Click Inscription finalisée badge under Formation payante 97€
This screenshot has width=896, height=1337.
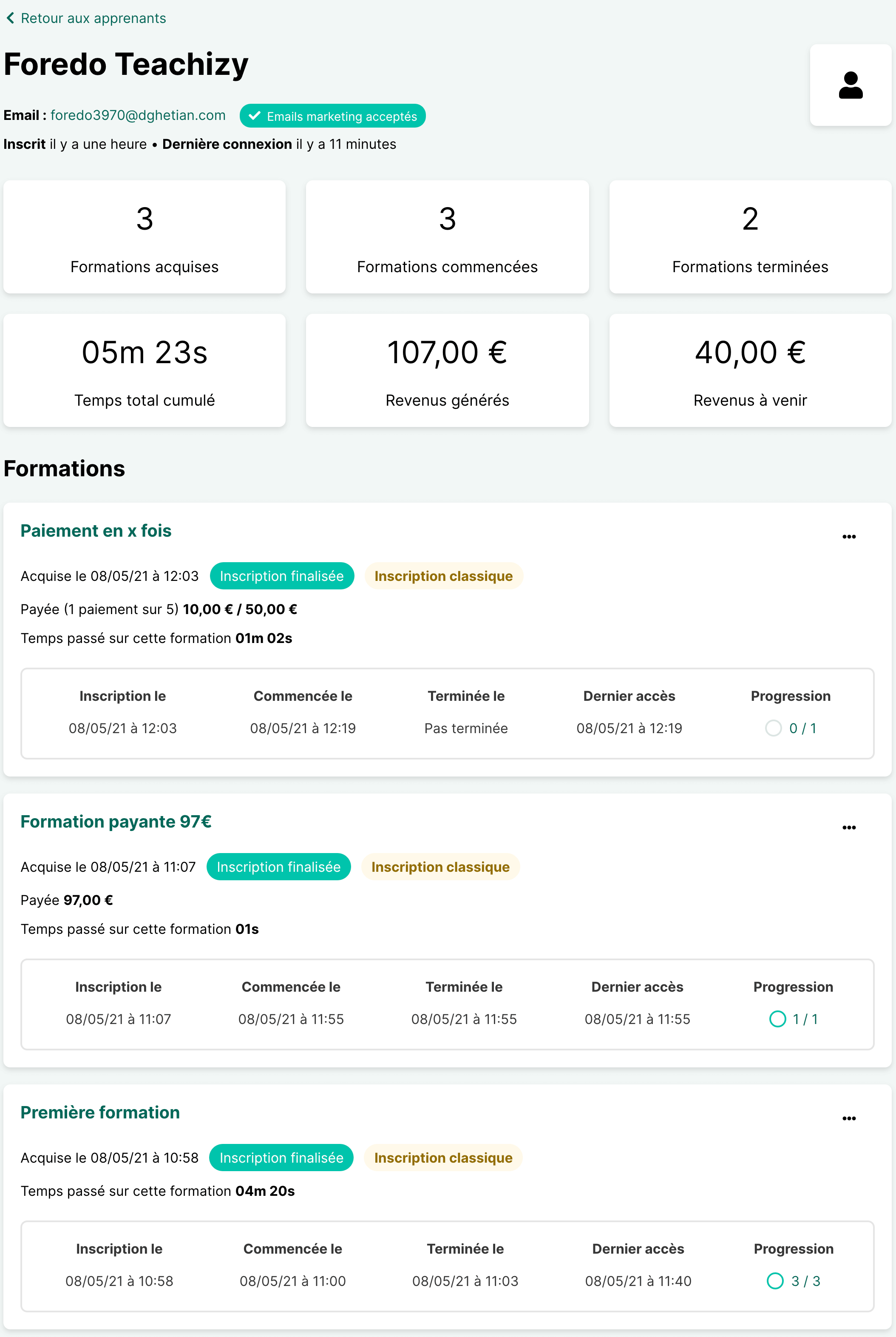click(278, 867)
